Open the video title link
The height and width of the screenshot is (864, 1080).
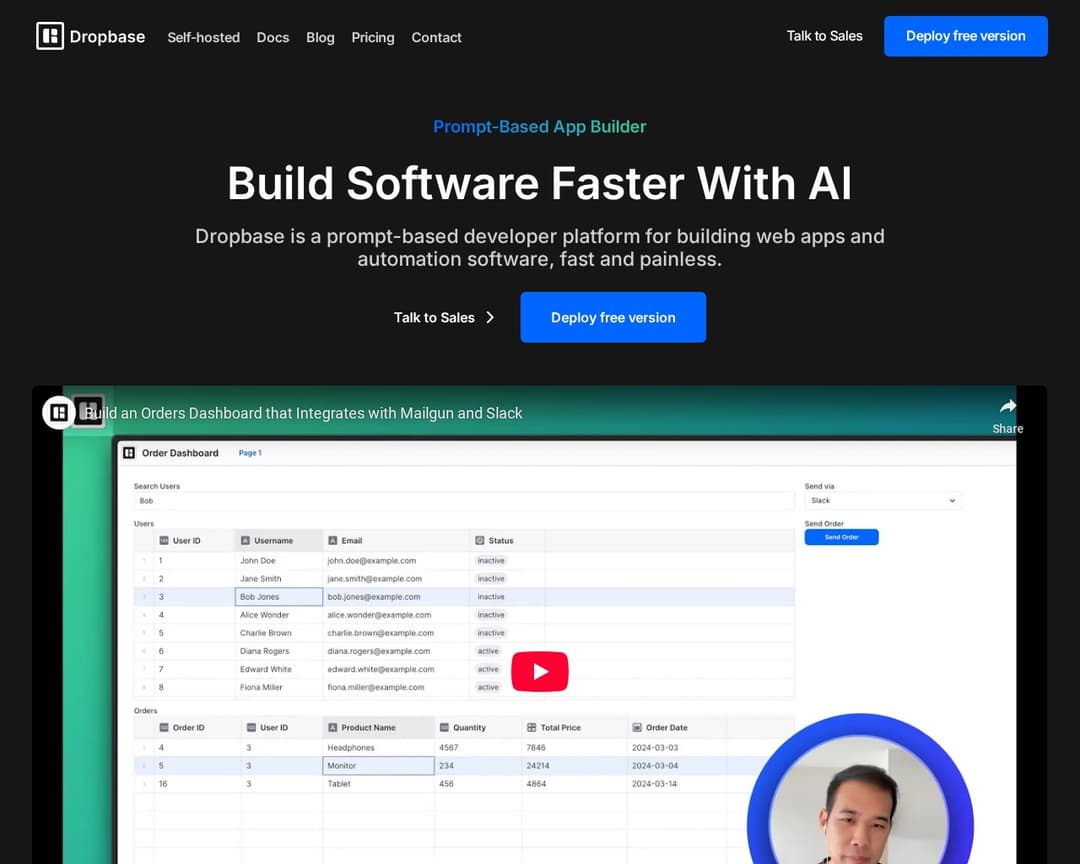point(303,413)
